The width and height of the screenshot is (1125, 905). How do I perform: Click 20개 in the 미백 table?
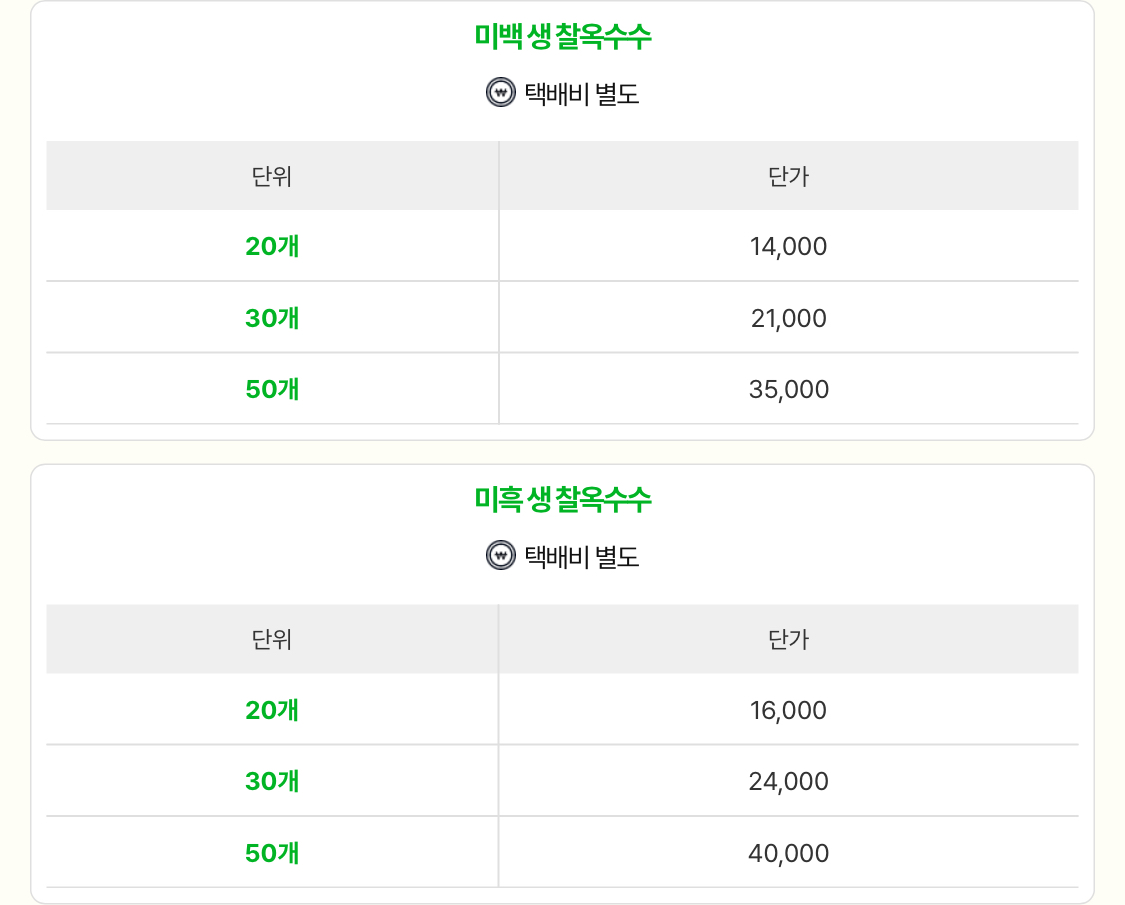[x=272, y=246]
